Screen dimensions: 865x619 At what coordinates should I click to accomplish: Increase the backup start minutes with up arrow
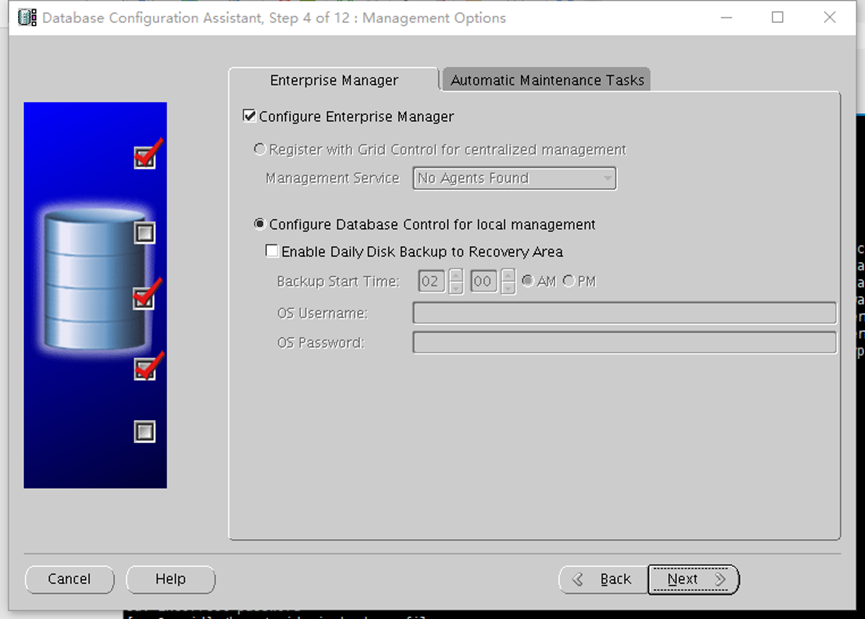508,275
